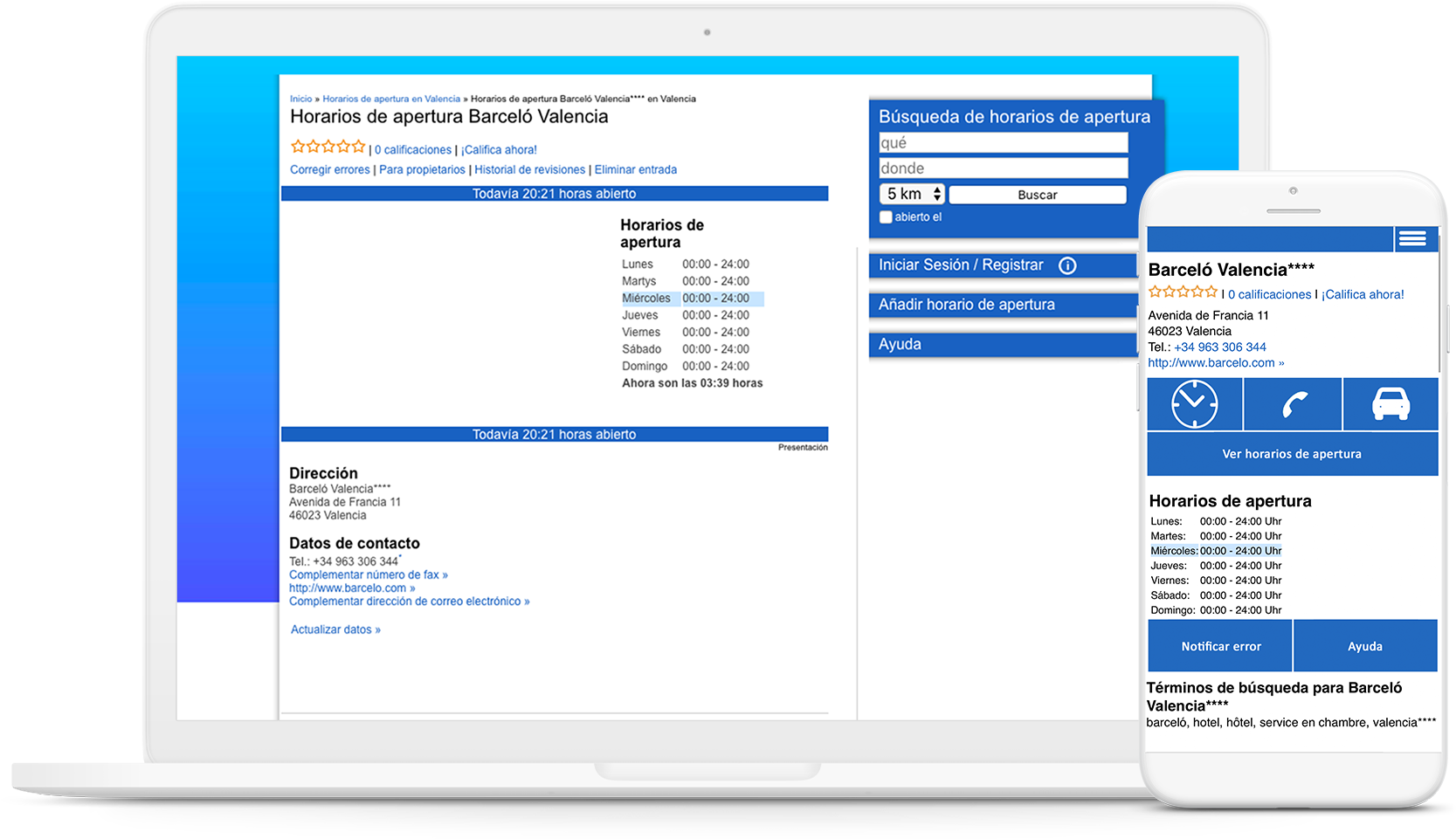The height and width of the screenshot is (839, 1456).
Task: Open Iniciar Sesión / Registrar
Action: click(x=961, y=265)
